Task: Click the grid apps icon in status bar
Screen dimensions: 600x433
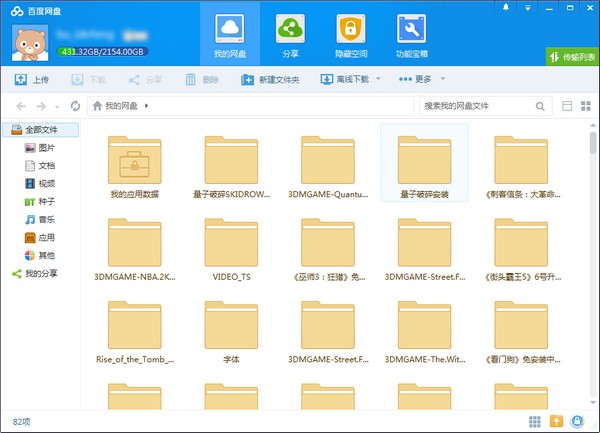Action: pyautogui.click(x=535, y=422)
